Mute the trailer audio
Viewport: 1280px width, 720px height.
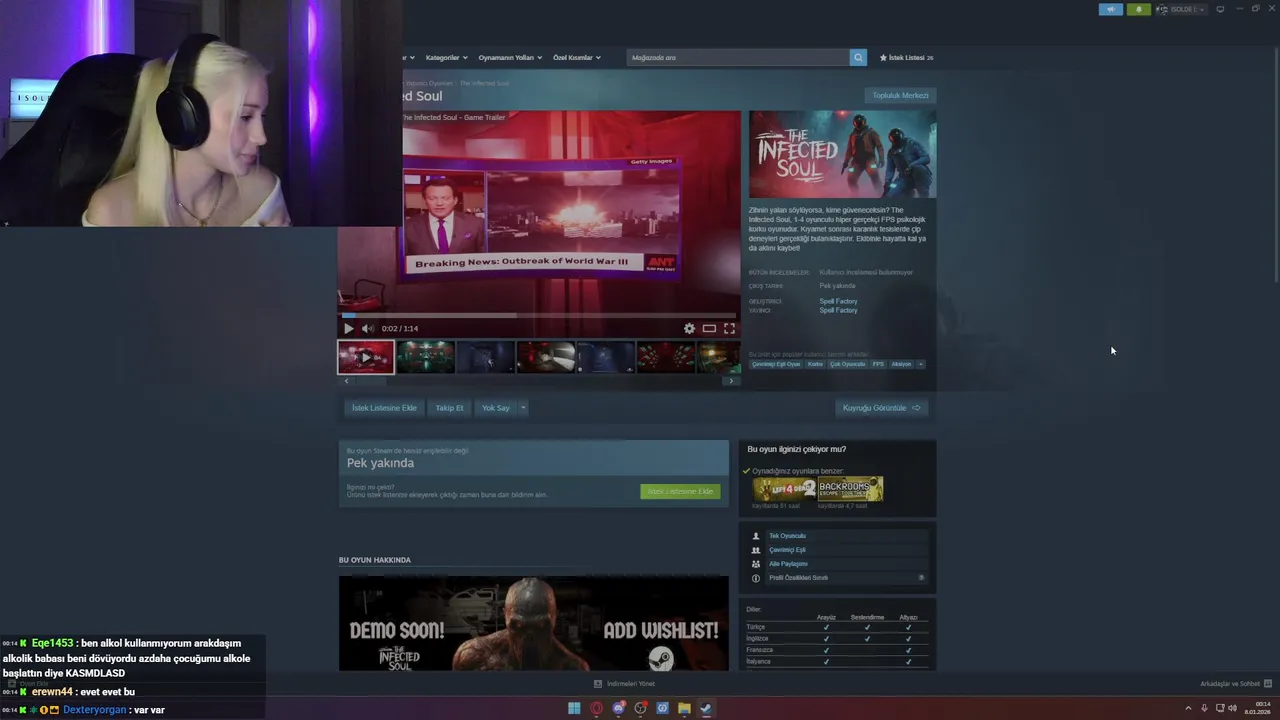click(x=367, y=328)
